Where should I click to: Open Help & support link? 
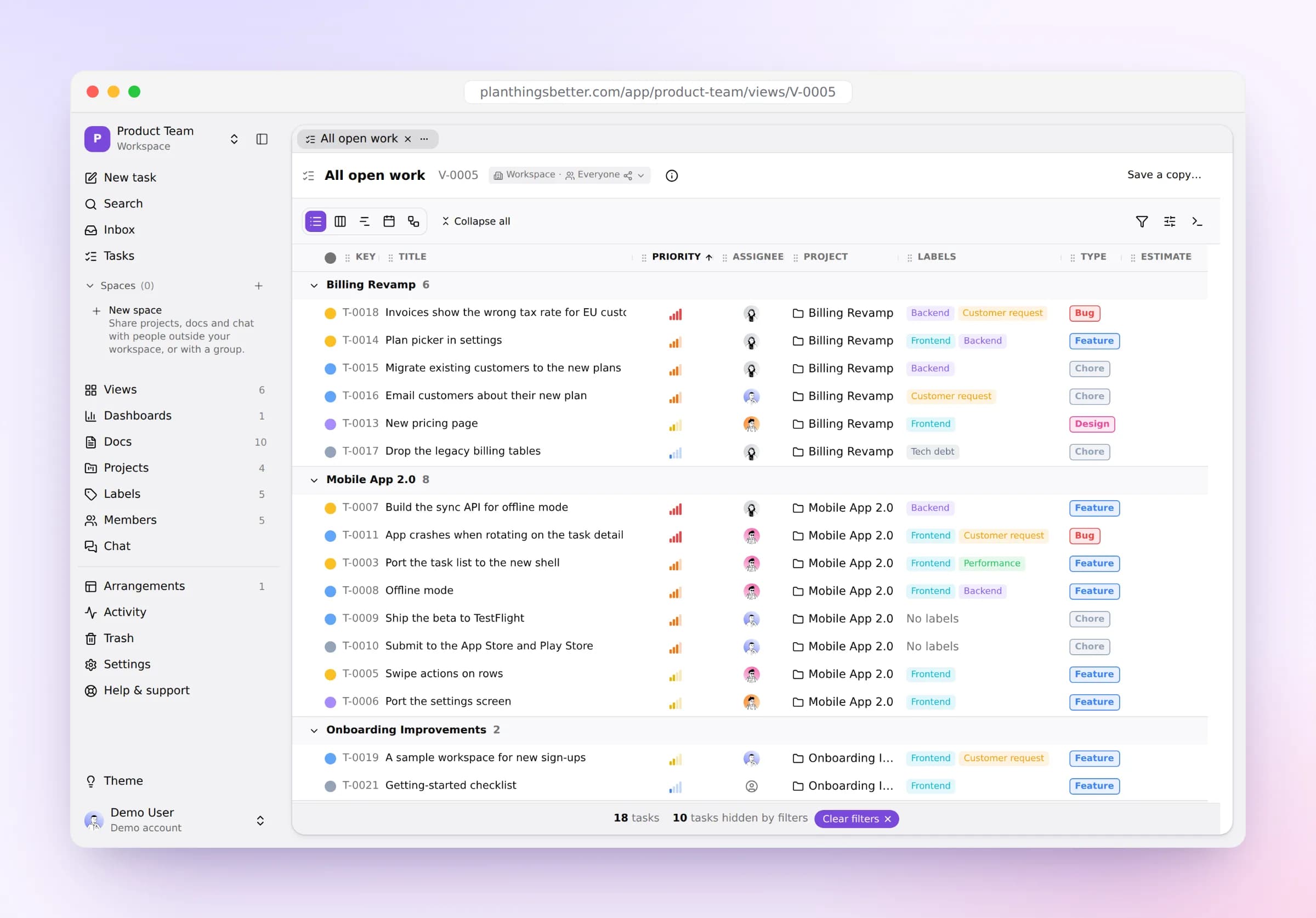click(146, 690)
